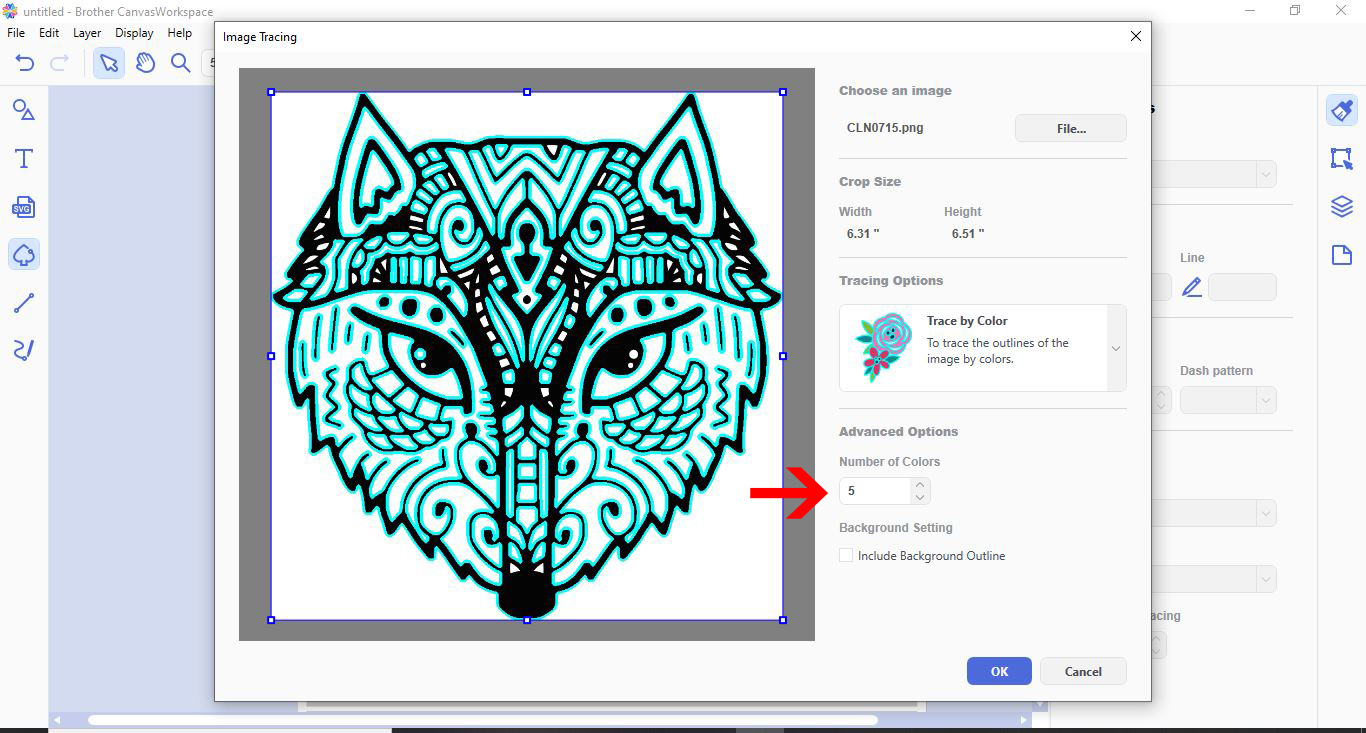
Task: Decrease Number of Colors with down arrow
Action: click(920, 497)
